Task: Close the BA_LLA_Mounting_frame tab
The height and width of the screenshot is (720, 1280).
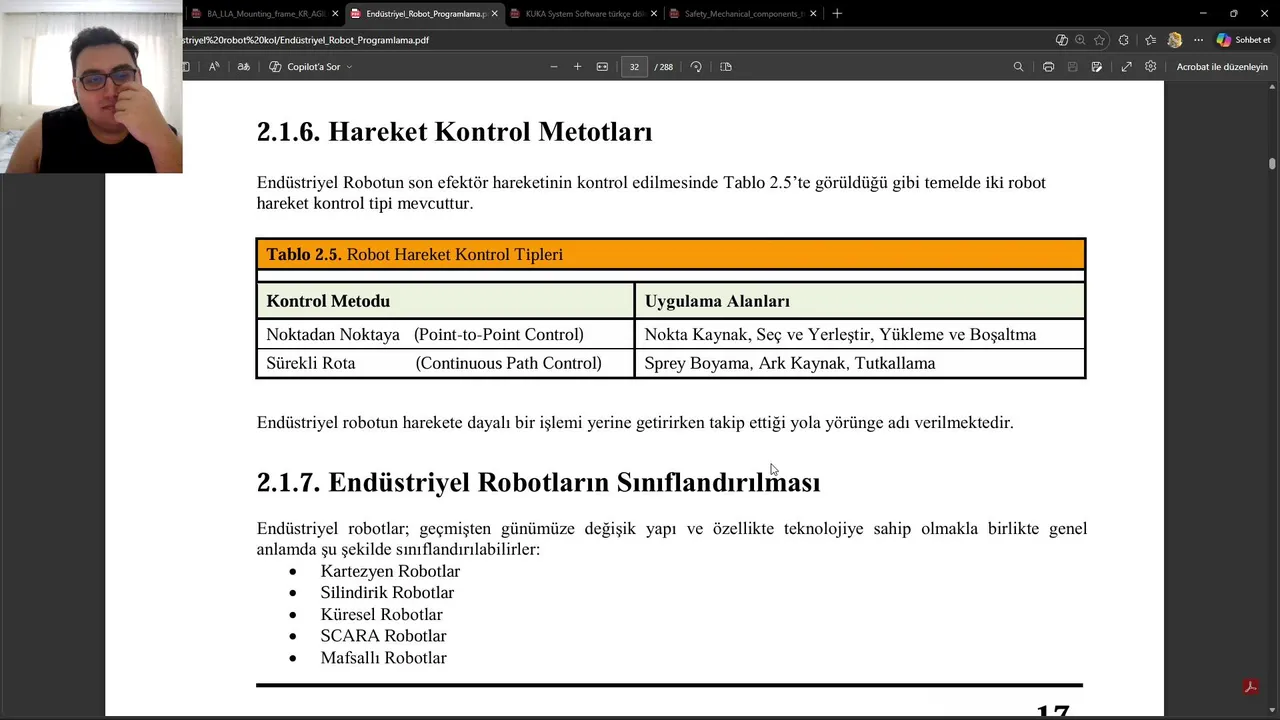Action: click(x=336, y=14)
